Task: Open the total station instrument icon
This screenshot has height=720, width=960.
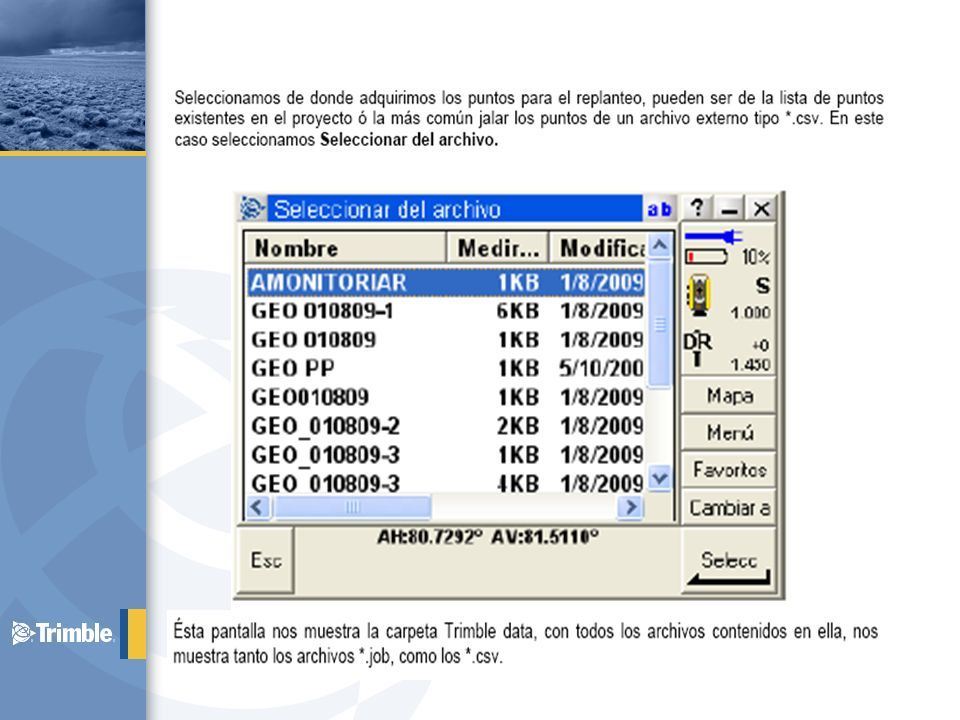Action: [699, 295]
